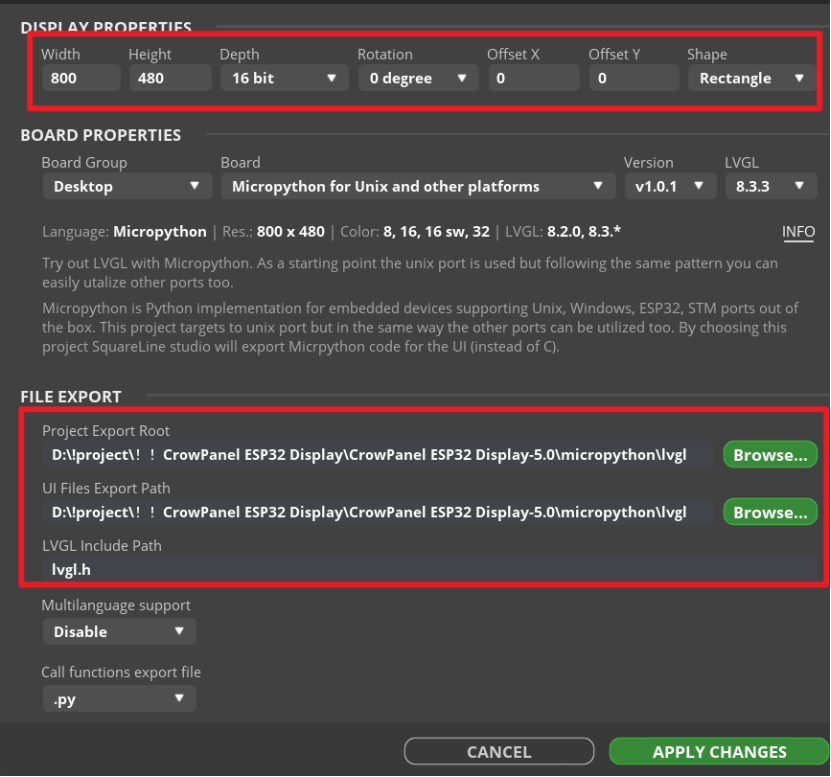This screenshot has width=831, height=777.
Task: Browse for the Project Export Root
Action: [770, 455]
